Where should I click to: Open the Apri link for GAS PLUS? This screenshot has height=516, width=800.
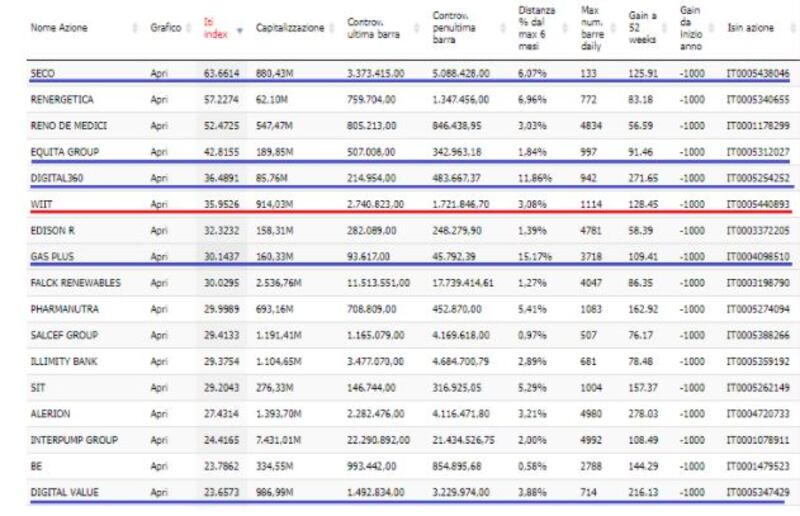pos(159,257)
